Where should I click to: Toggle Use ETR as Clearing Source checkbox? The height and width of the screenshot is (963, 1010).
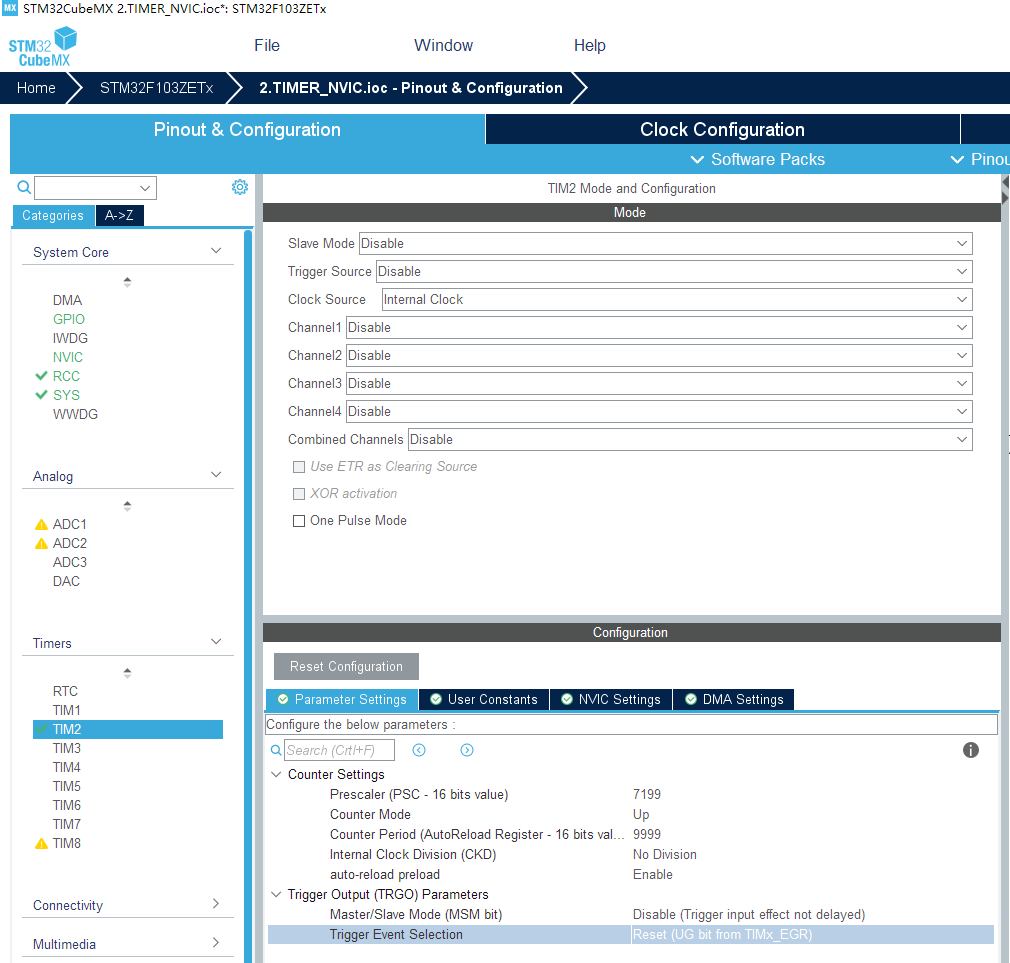299,467
